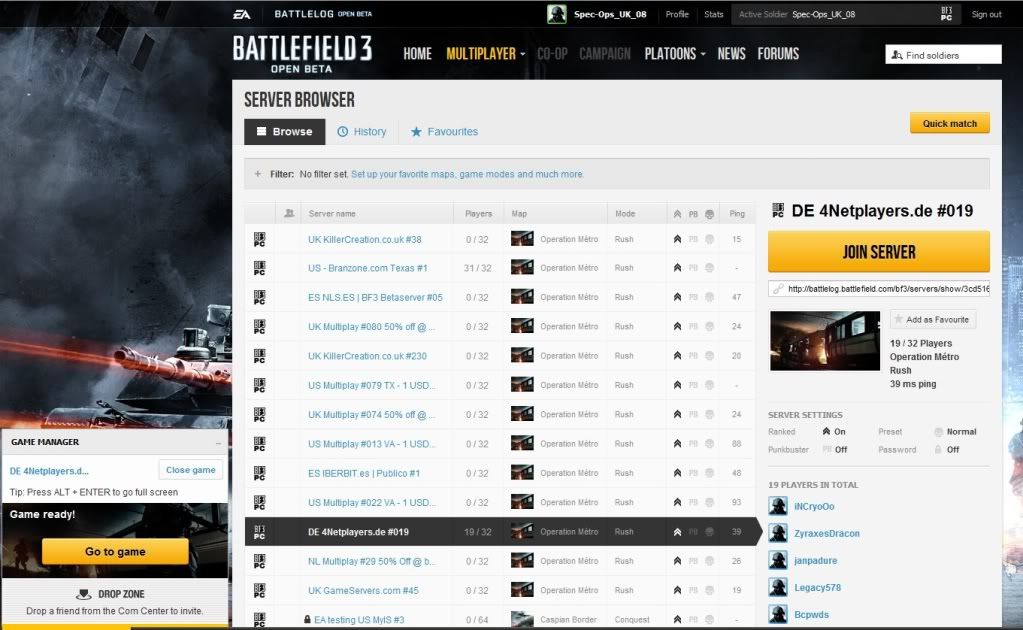
Task: Click the Find soldiers search field
Action: (943, 55)
